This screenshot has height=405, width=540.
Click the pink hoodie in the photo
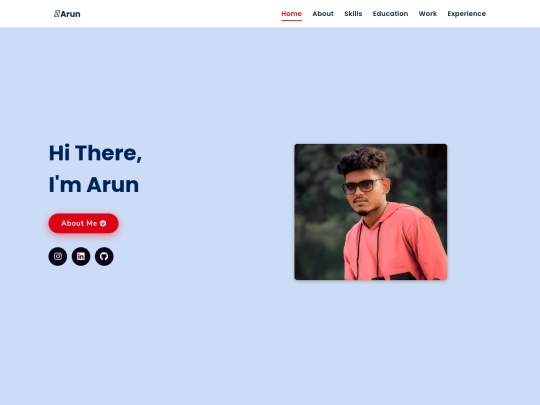pos(396,245)
